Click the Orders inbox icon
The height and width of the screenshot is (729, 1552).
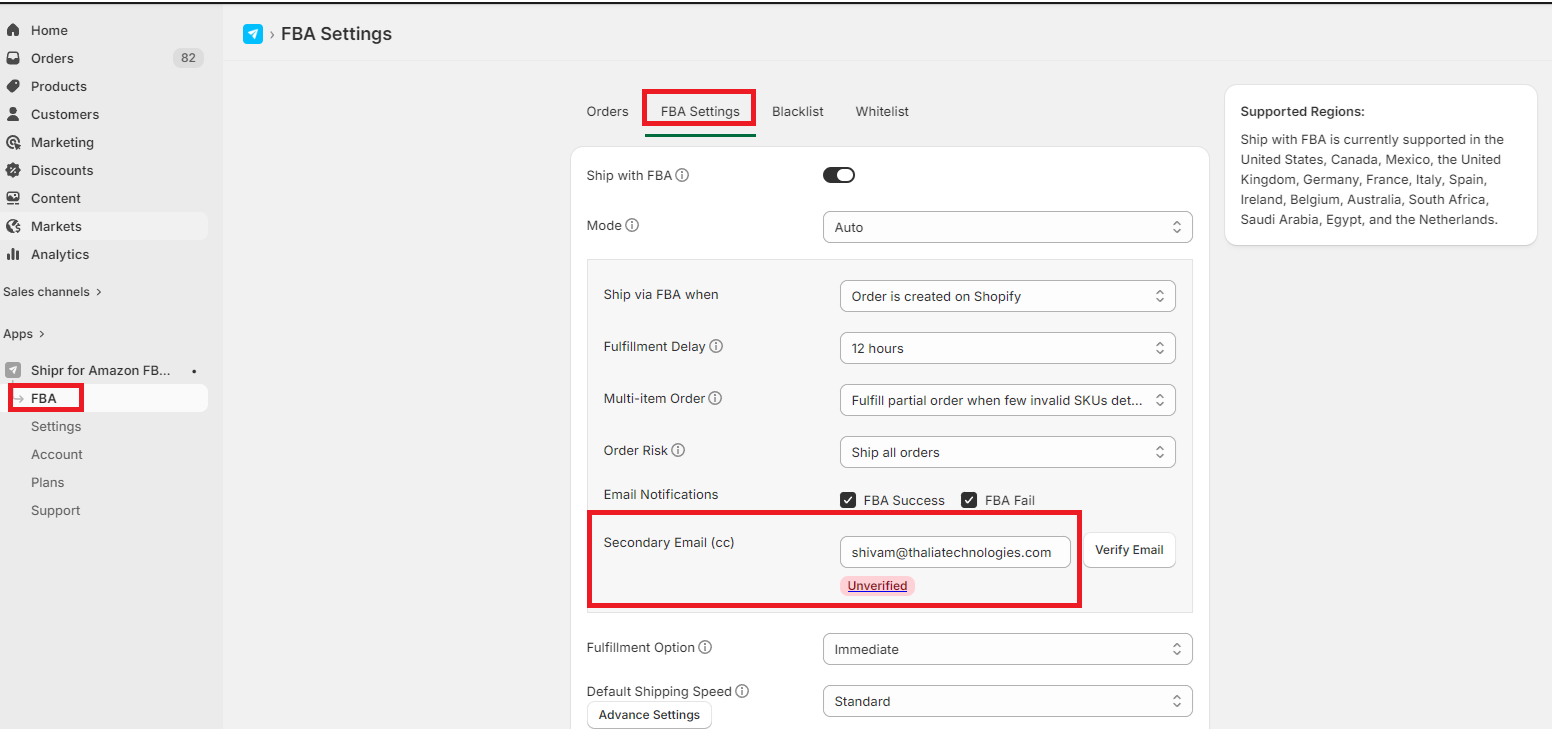[x=13, y=58]
